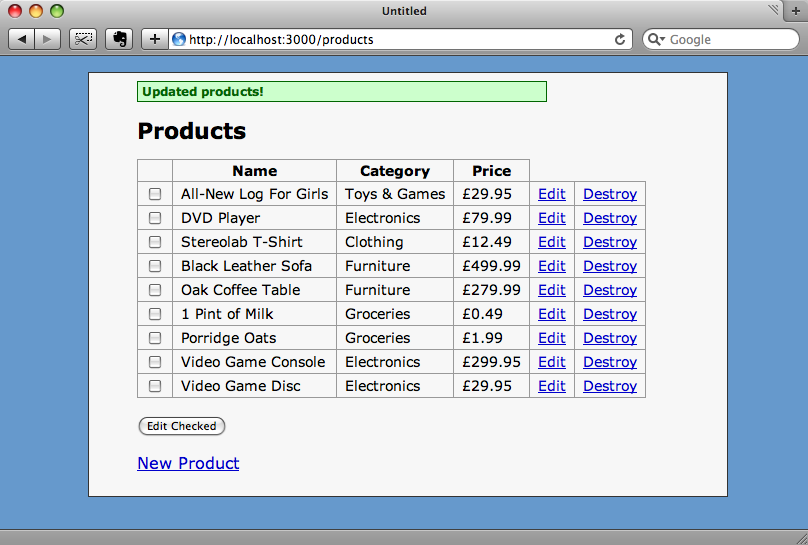Click the Price column header
This screenshot has width=808, height=545.
(492, 171)
